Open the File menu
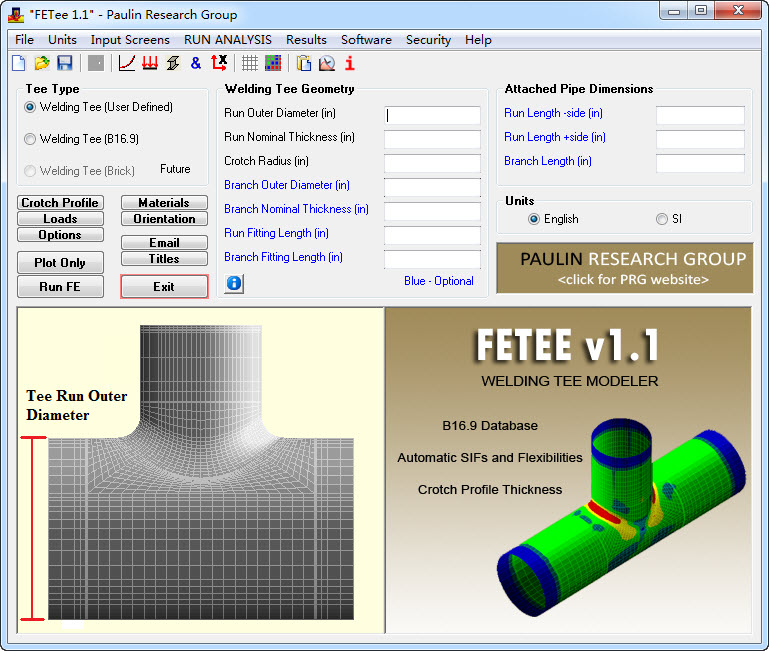Screen dimensions: 769x651 pos(25,40)
